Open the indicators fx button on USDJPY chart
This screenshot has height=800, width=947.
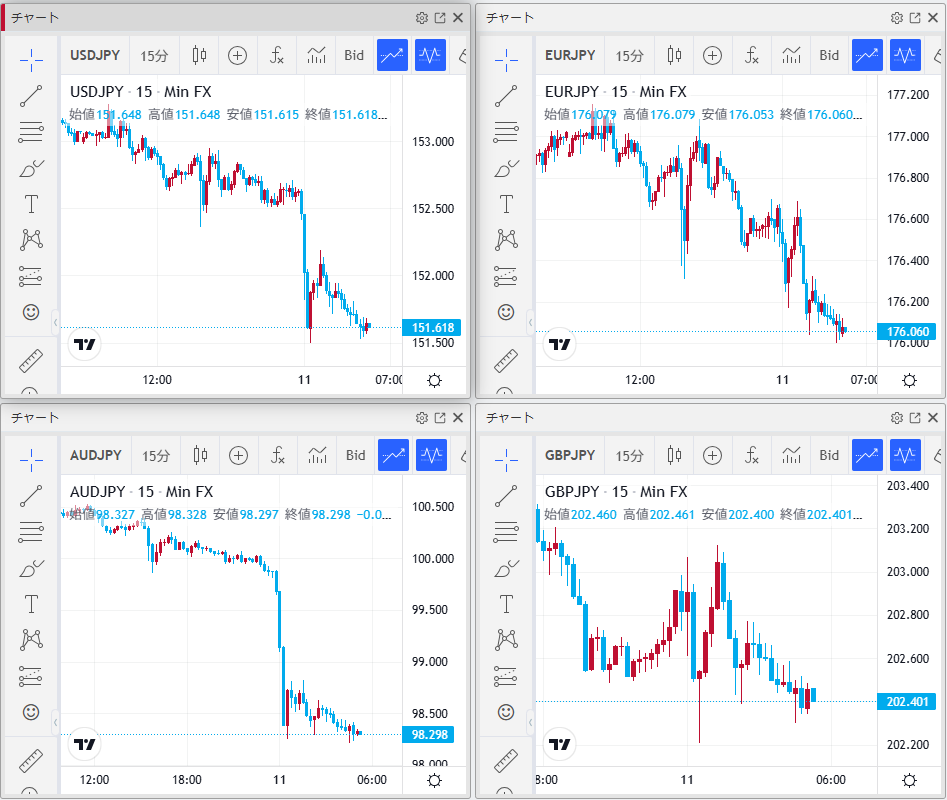coord(277,55)
